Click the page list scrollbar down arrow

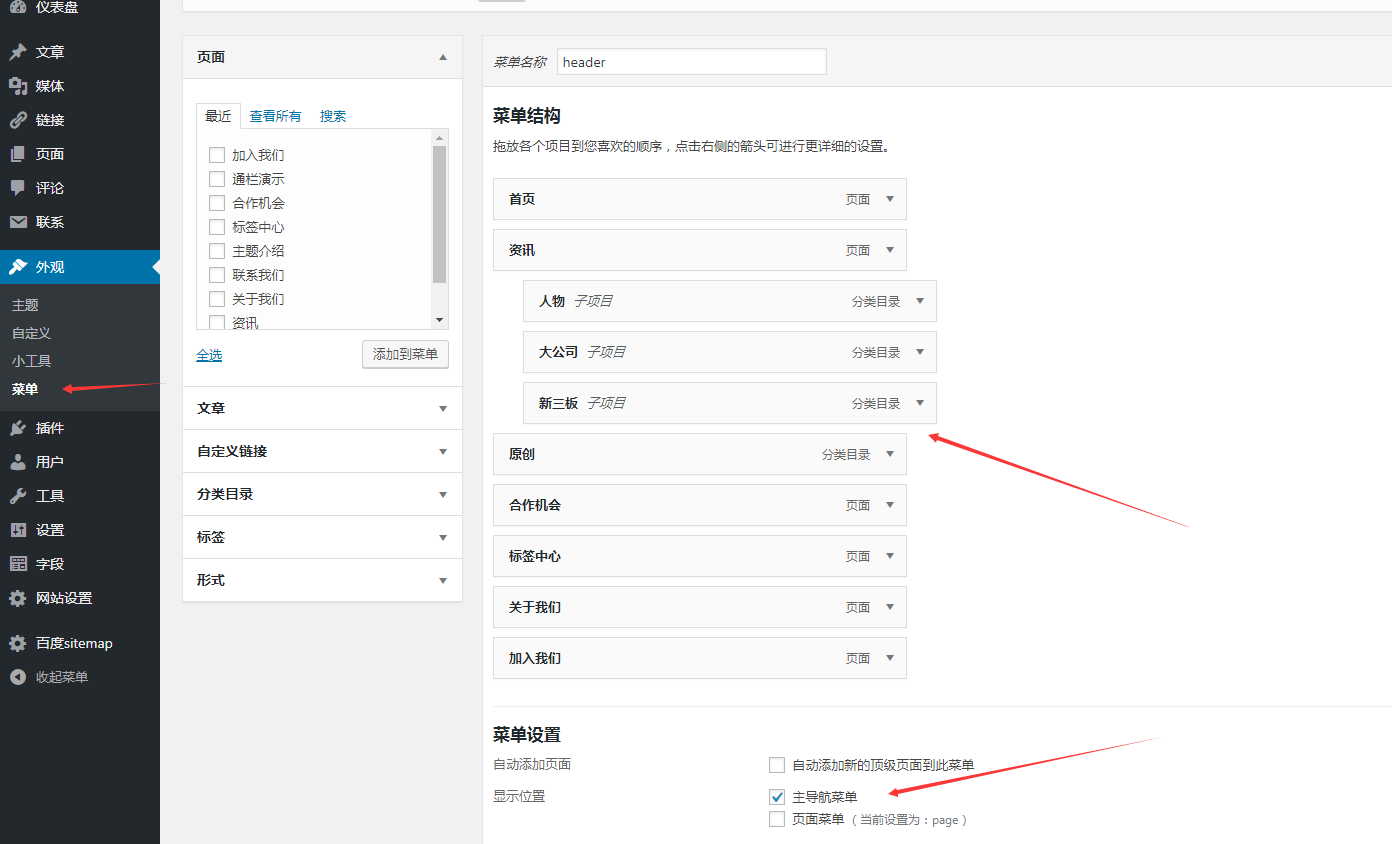[439, 319]
